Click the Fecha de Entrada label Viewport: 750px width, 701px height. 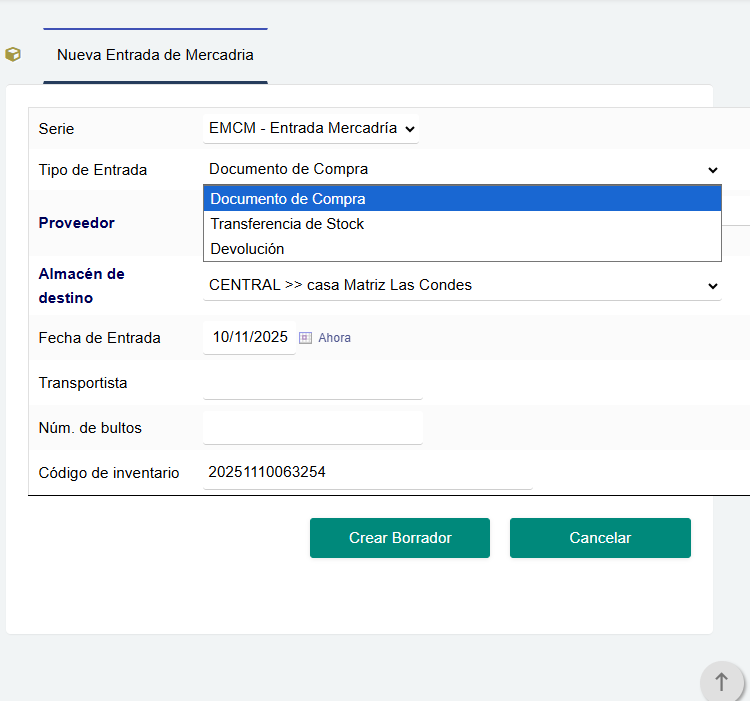99,338
